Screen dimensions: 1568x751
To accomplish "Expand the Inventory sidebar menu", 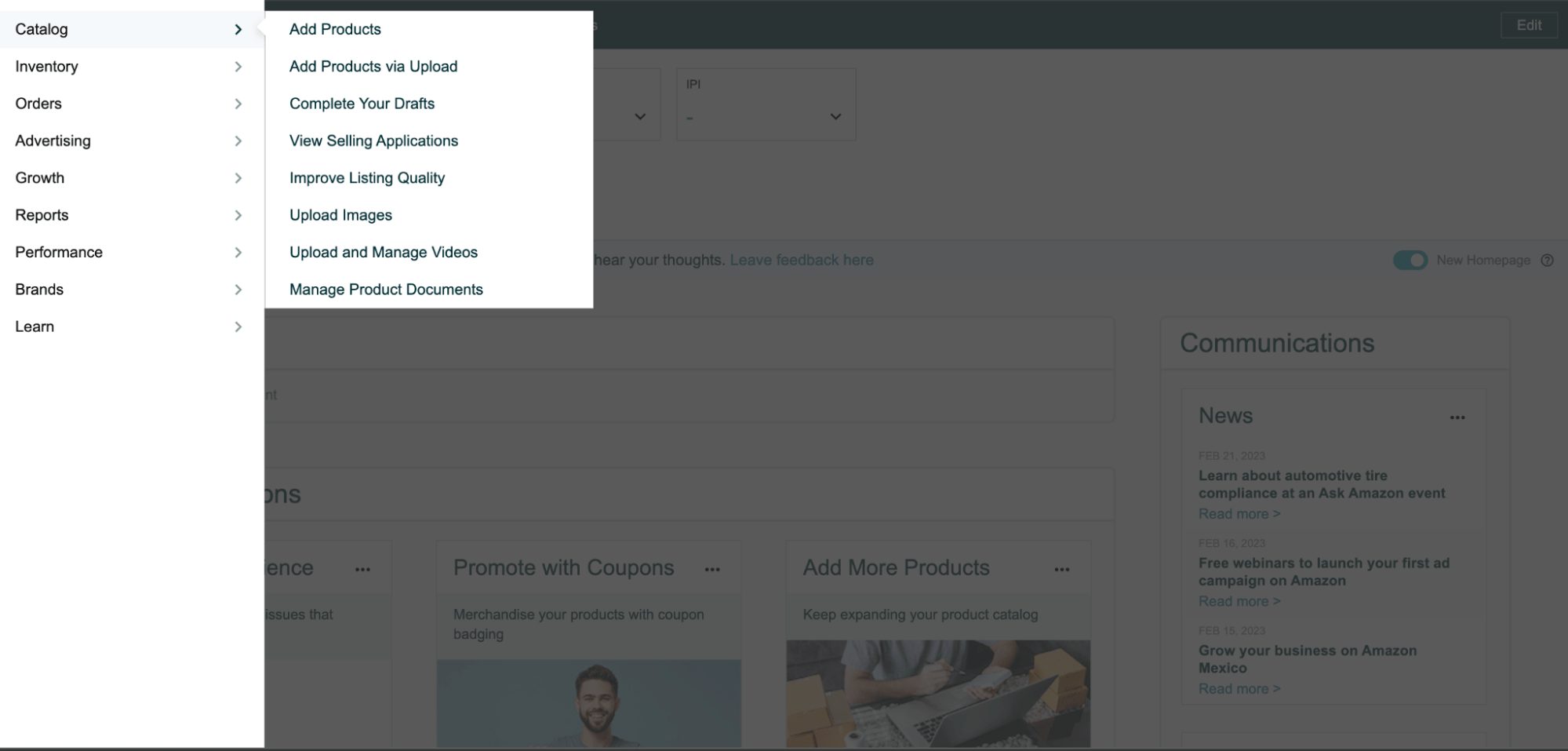I will click(126, 67).
